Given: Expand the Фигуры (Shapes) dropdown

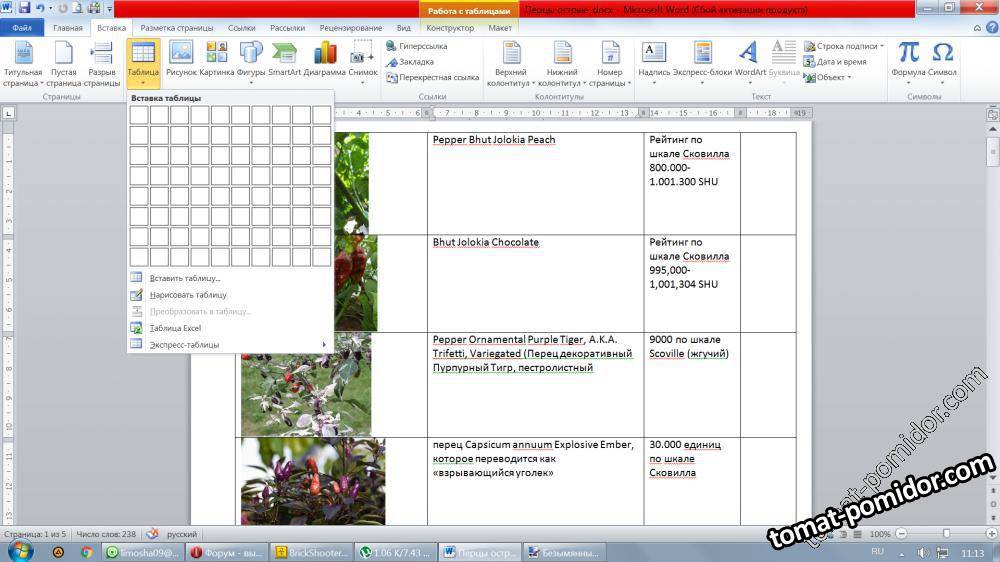Looking at the screenshot, I should pos(250,58).
